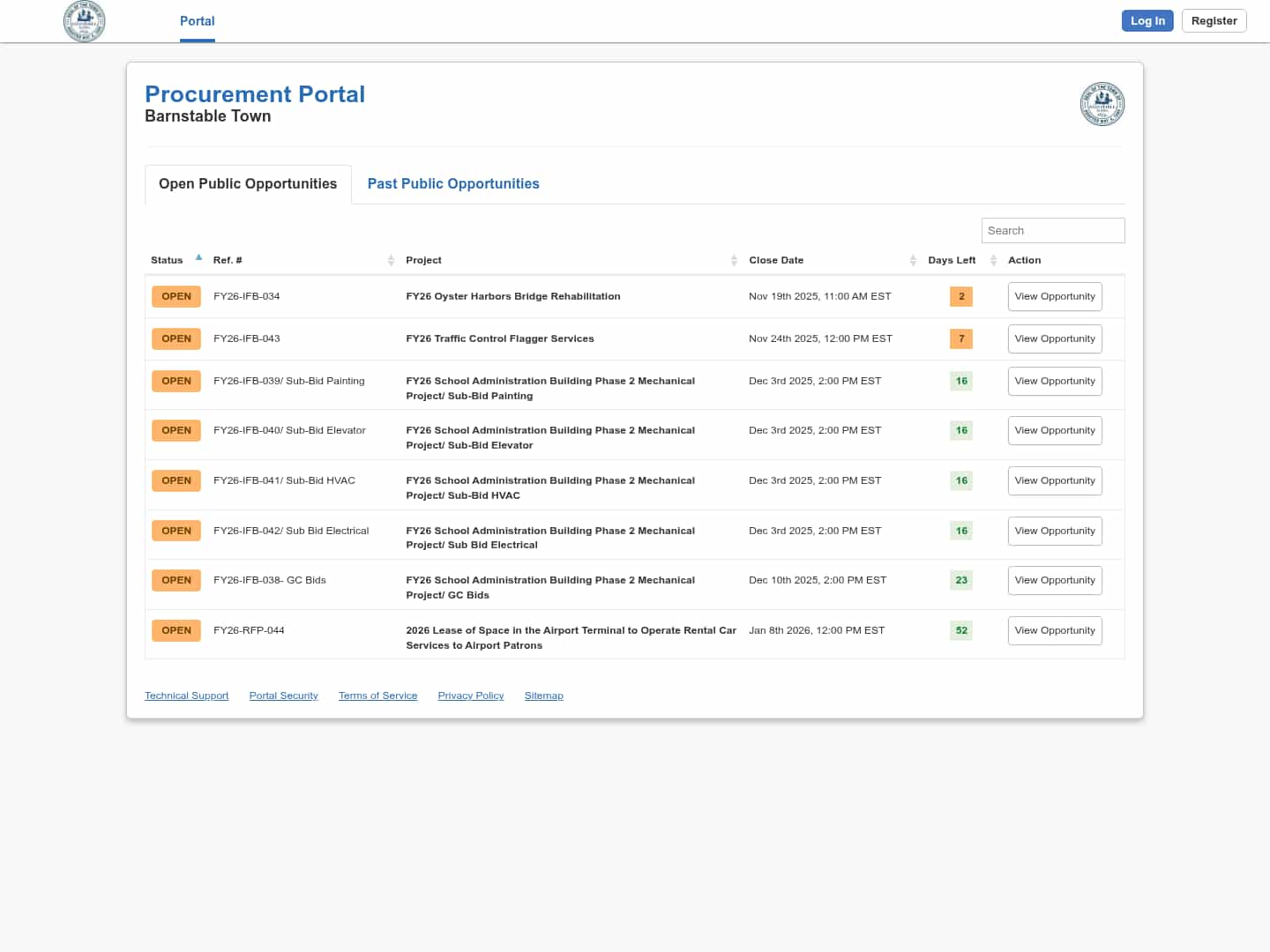Open the Technical Support link

pos(187,696)
